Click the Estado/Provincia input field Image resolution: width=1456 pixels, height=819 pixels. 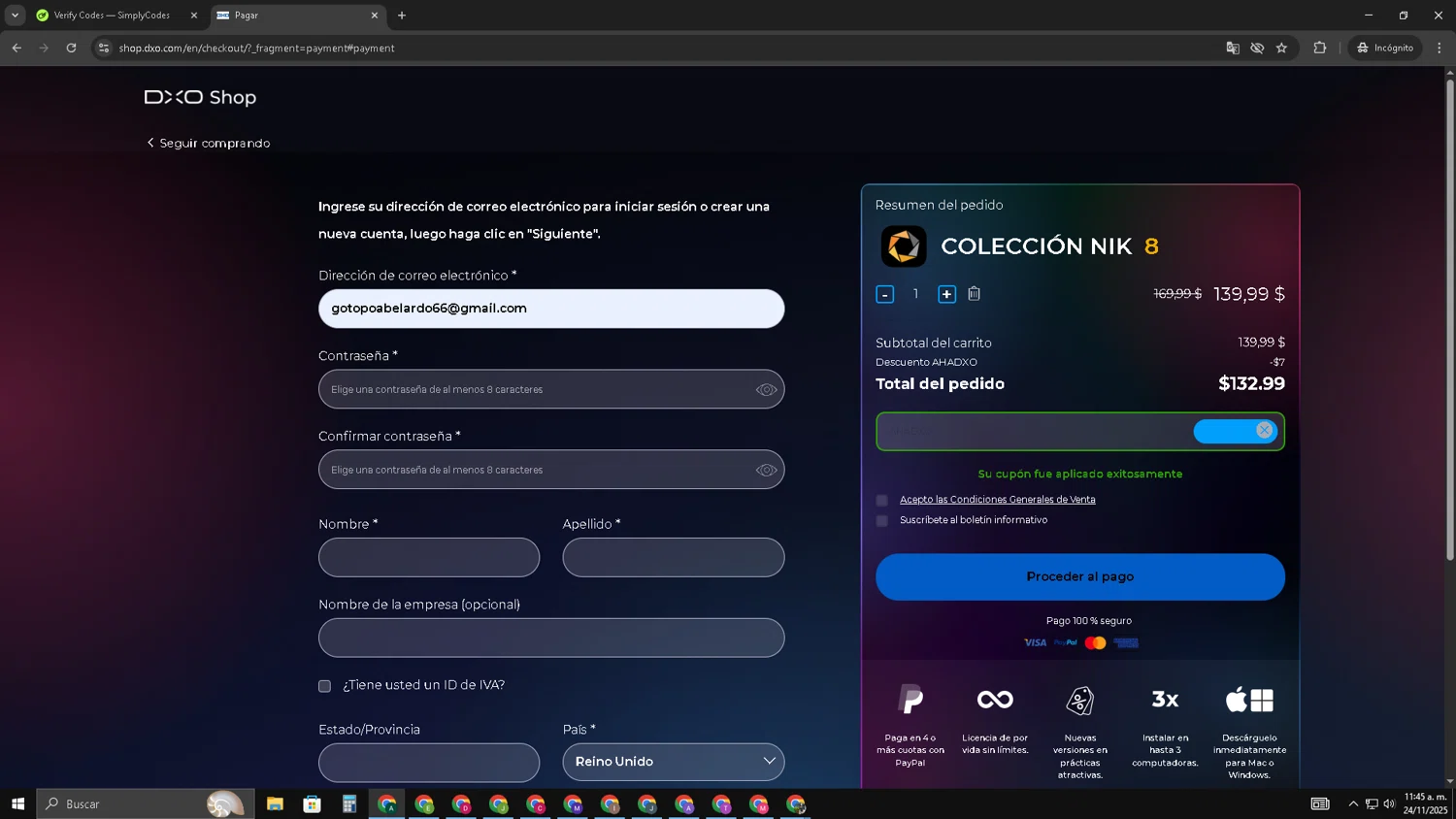(429, 762)
